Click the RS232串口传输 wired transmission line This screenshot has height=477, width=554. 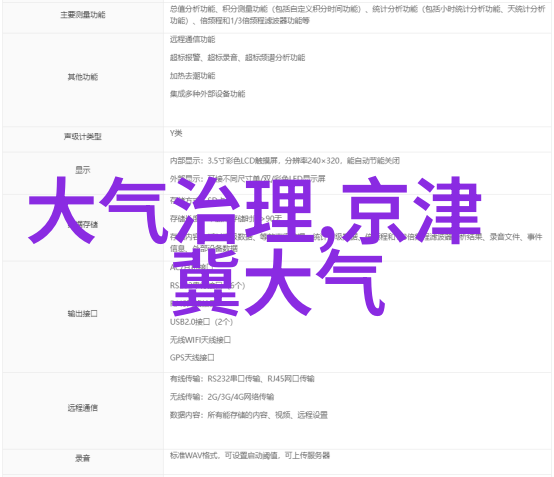(242, 379)
